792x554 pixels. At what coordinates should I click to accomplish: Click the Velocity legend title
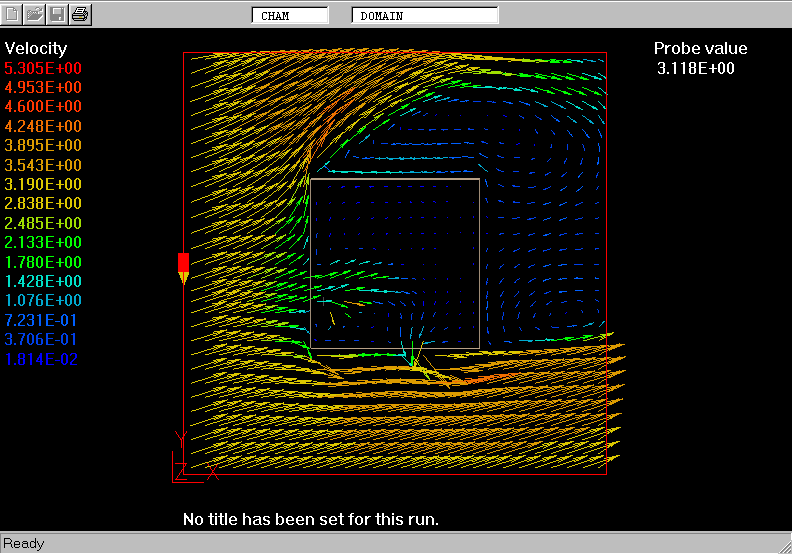tap(36, 49)
